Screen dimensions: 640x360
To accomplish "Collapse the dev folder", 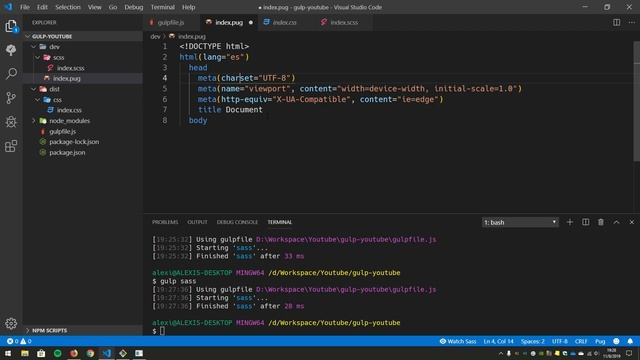I will click(34, 47).
